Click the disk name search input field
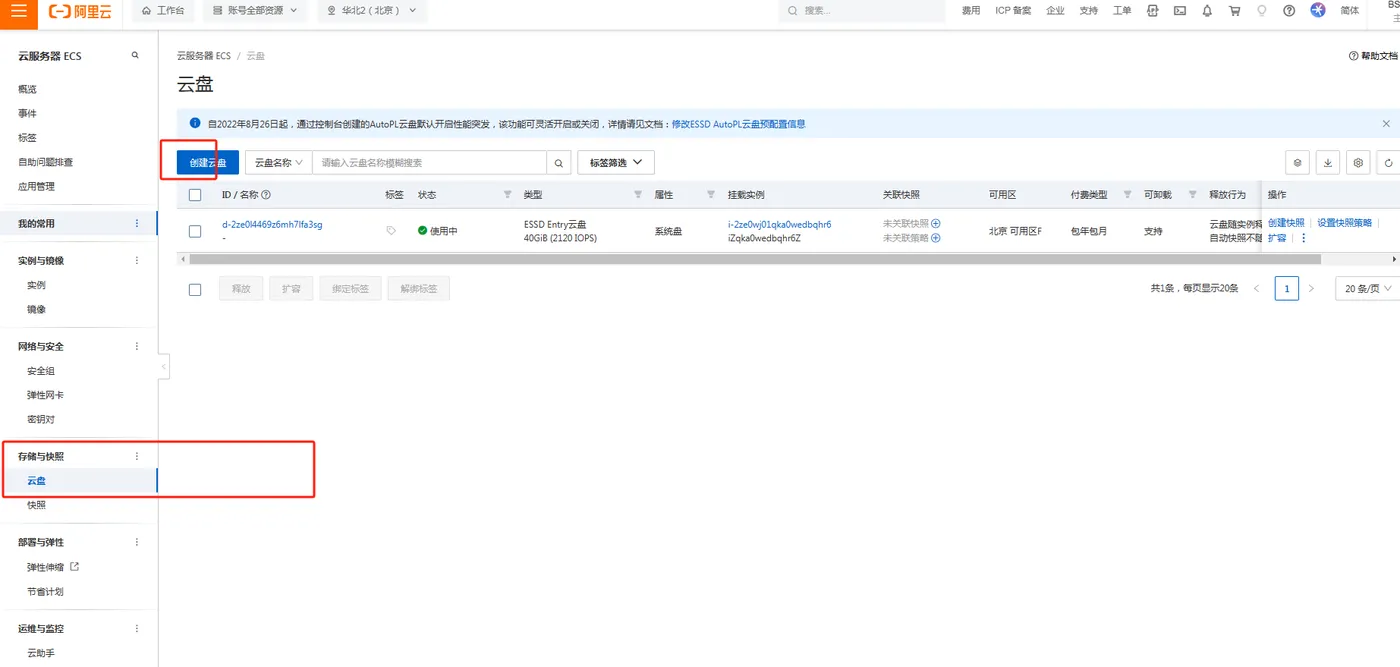This screenshot has width=1400, height=667. point(429,162)
